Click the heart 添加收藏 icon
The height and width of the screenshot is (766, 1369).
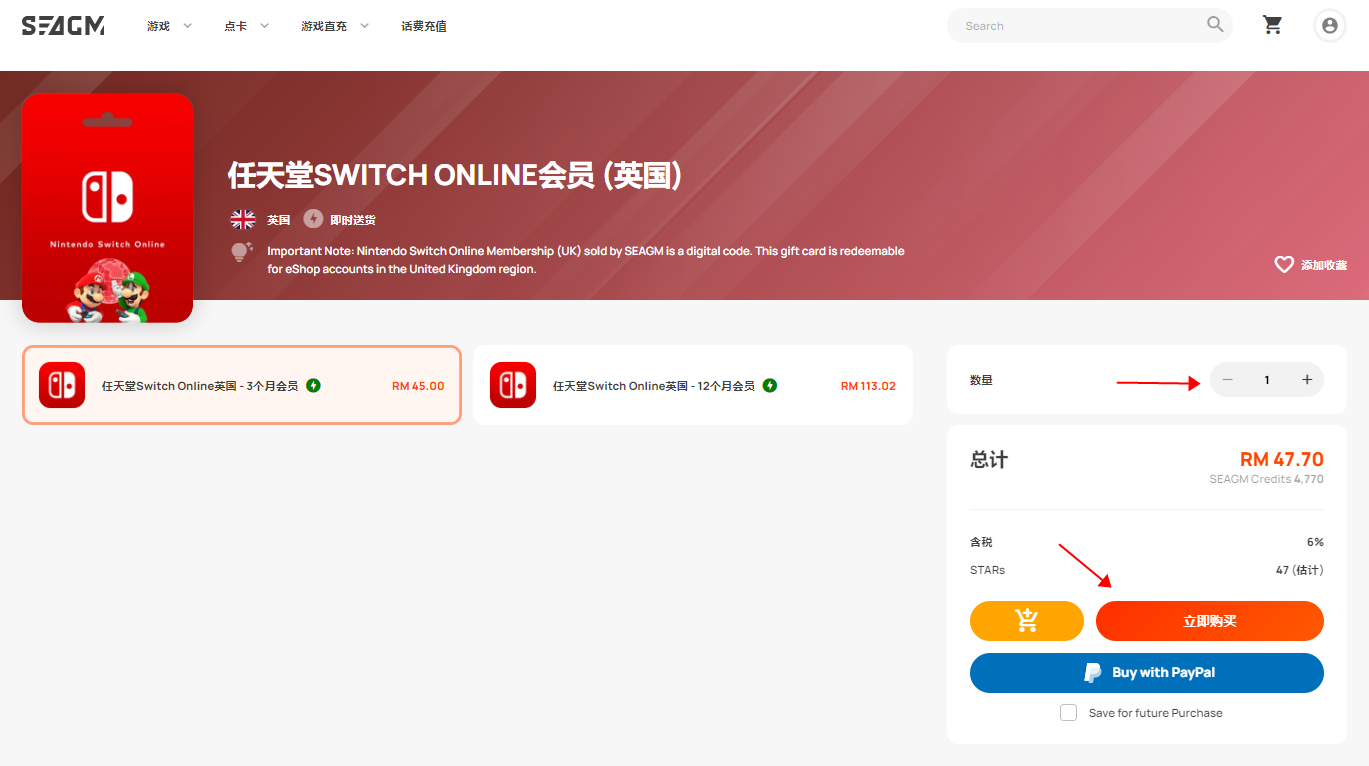[x=1284, y=264]
